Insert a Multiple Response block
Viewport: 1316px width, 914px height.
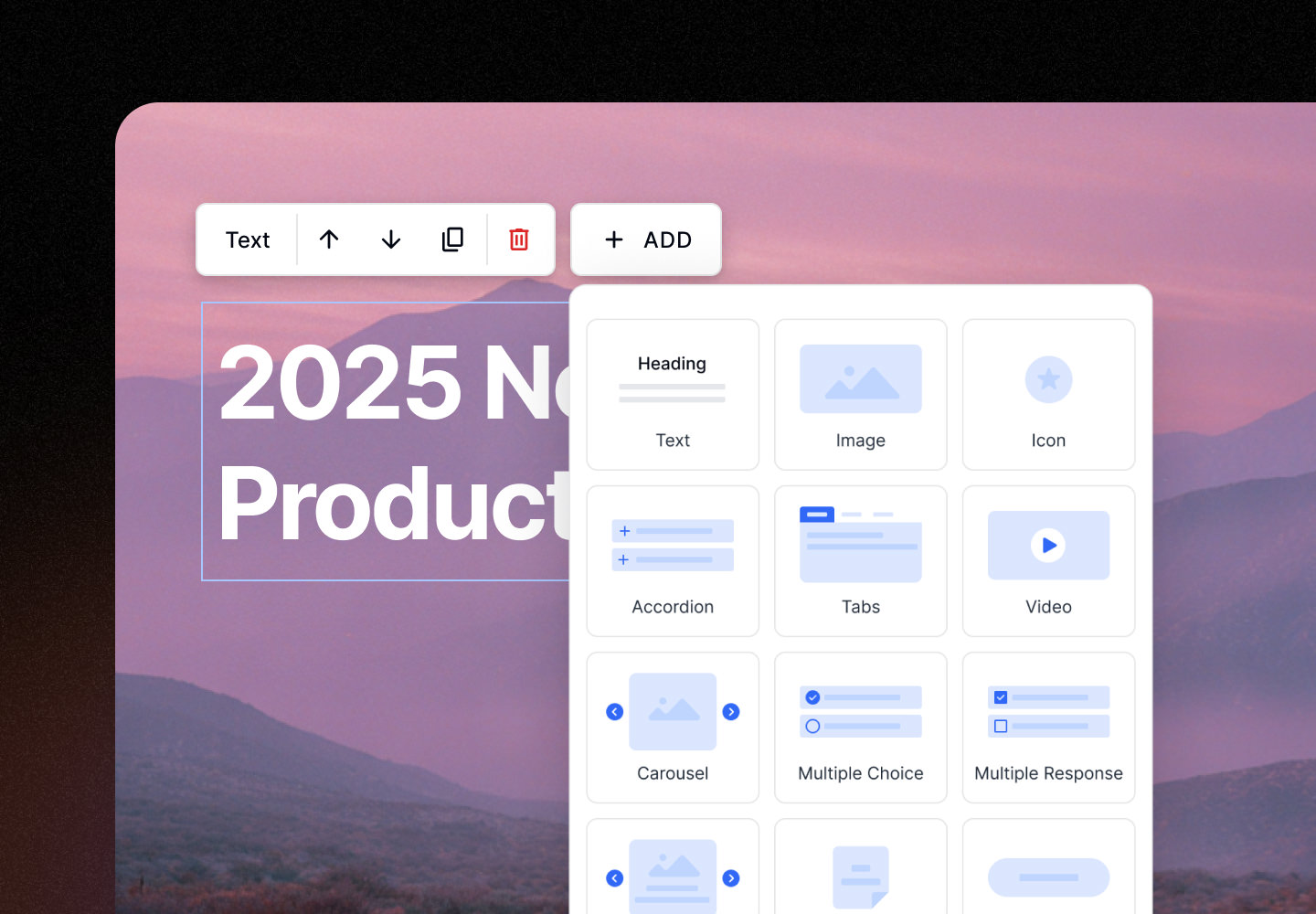(x=1049, y=728)
